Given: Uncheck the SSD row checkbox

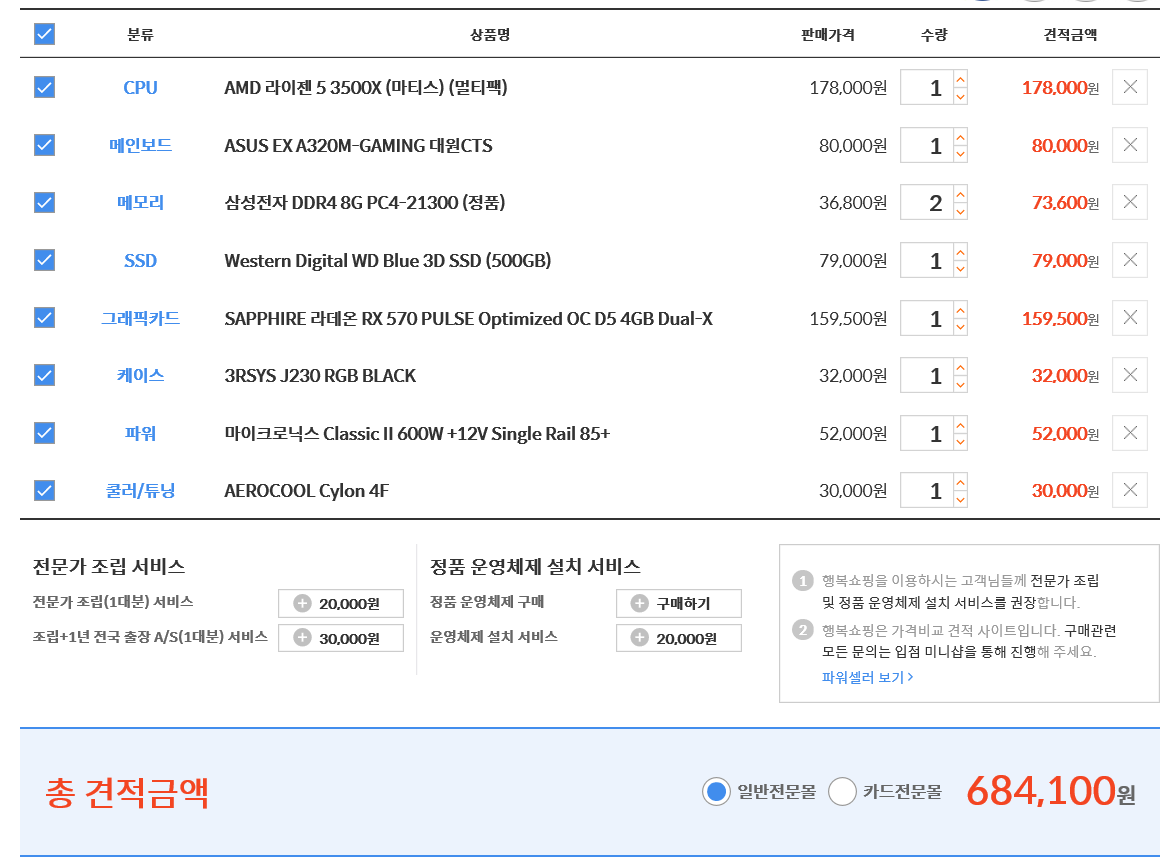Looking at the screenshot, I should [45, 260].
